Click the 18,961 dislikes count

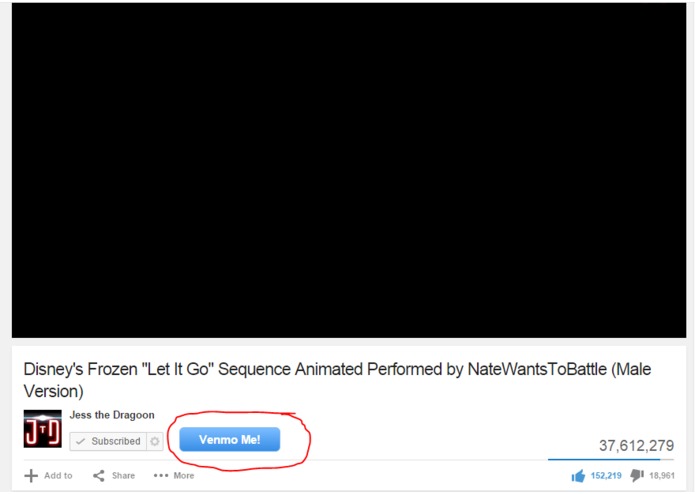point(662,476)
